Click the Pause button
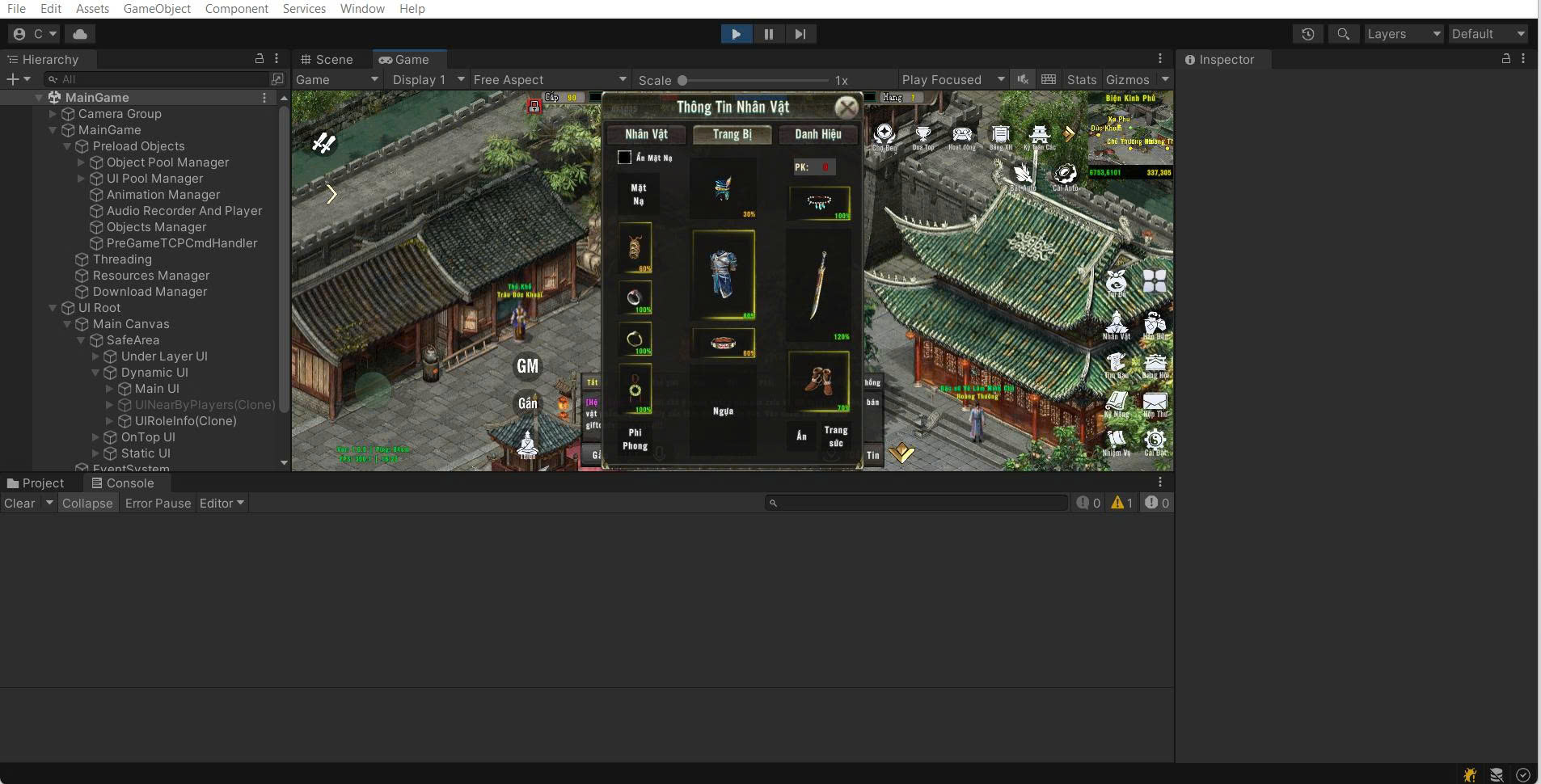1541x784 pixels. [768, 34]
